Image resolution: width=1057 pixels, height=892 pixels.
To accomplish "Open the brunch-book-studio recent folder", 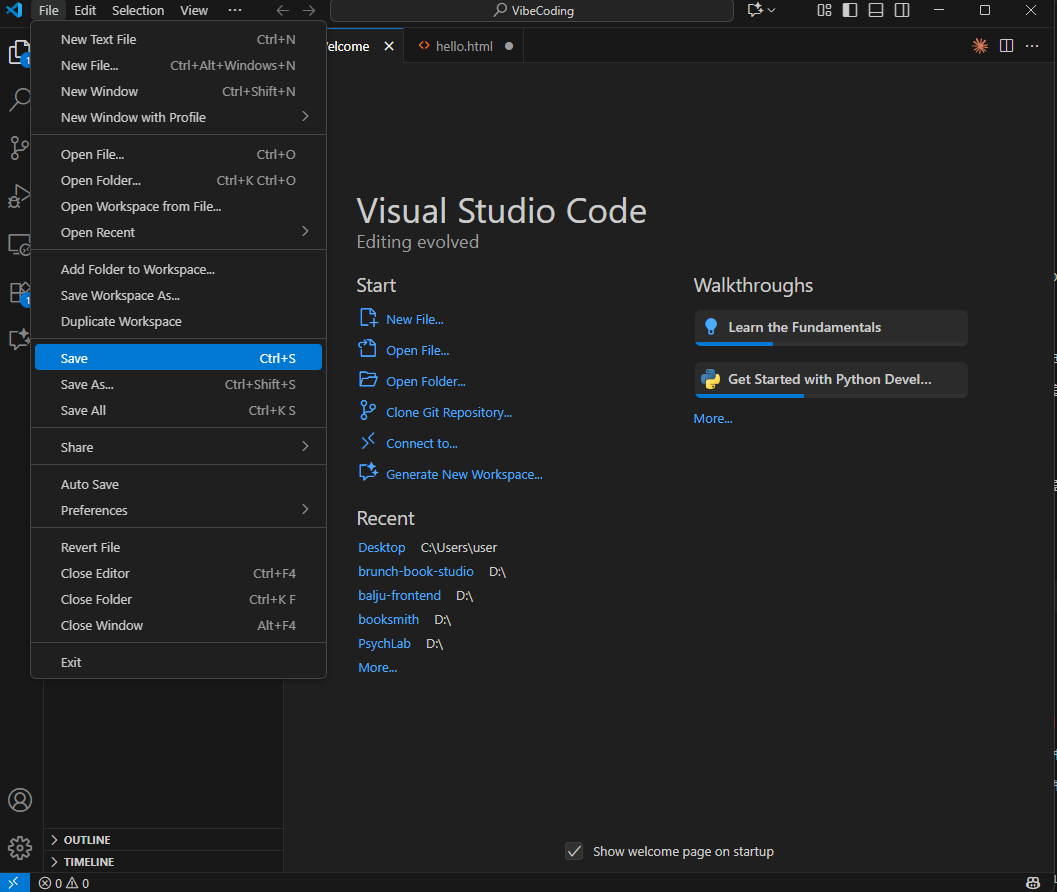I will coord(416,571).
